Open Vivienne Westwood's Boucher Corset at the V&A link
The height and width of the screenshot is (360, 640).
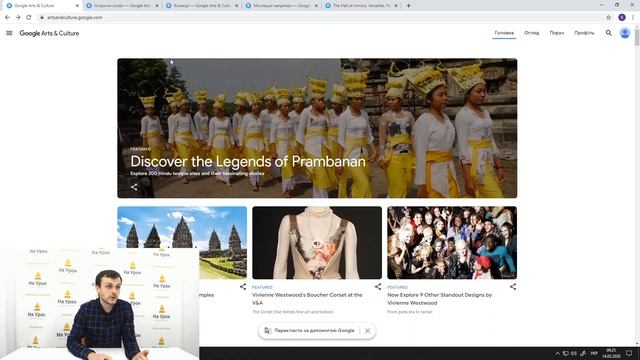point(307,299)
